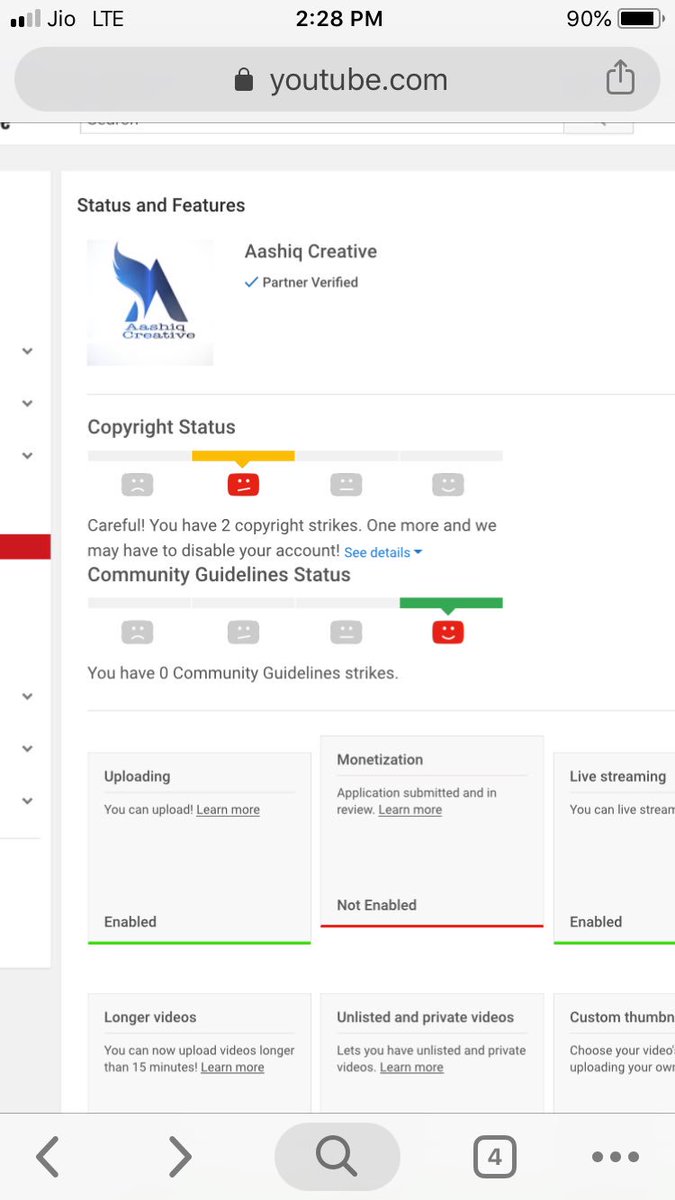The image size is (675, 1200).
Task: Tap the share icon in address bar
Action: [x=620, y=78]
